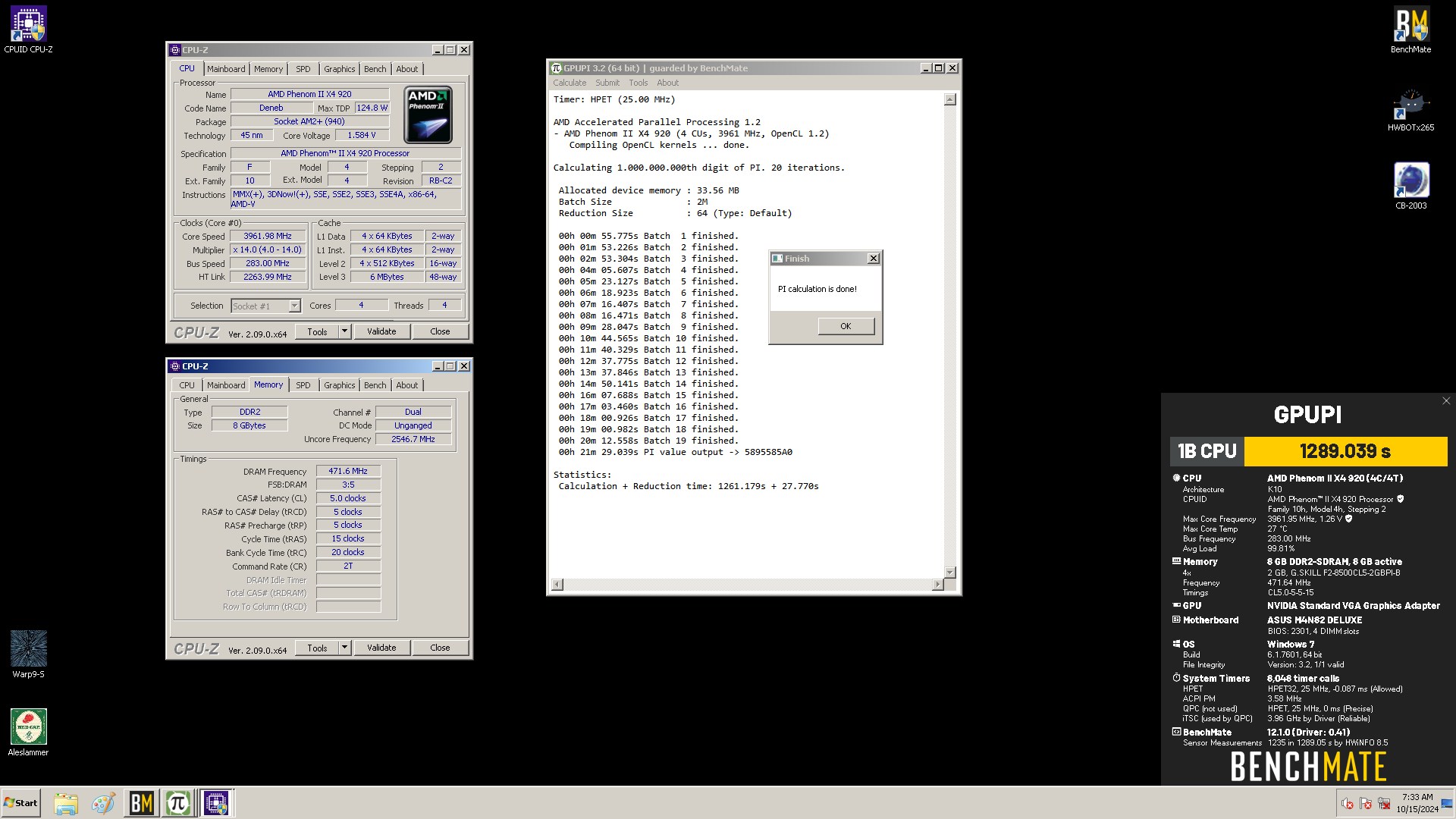The image size is (1456, 819).
Task: Open the HWBOTx265 desktop shortcut
Action: pyautogui.click(x=1410, y=110)
